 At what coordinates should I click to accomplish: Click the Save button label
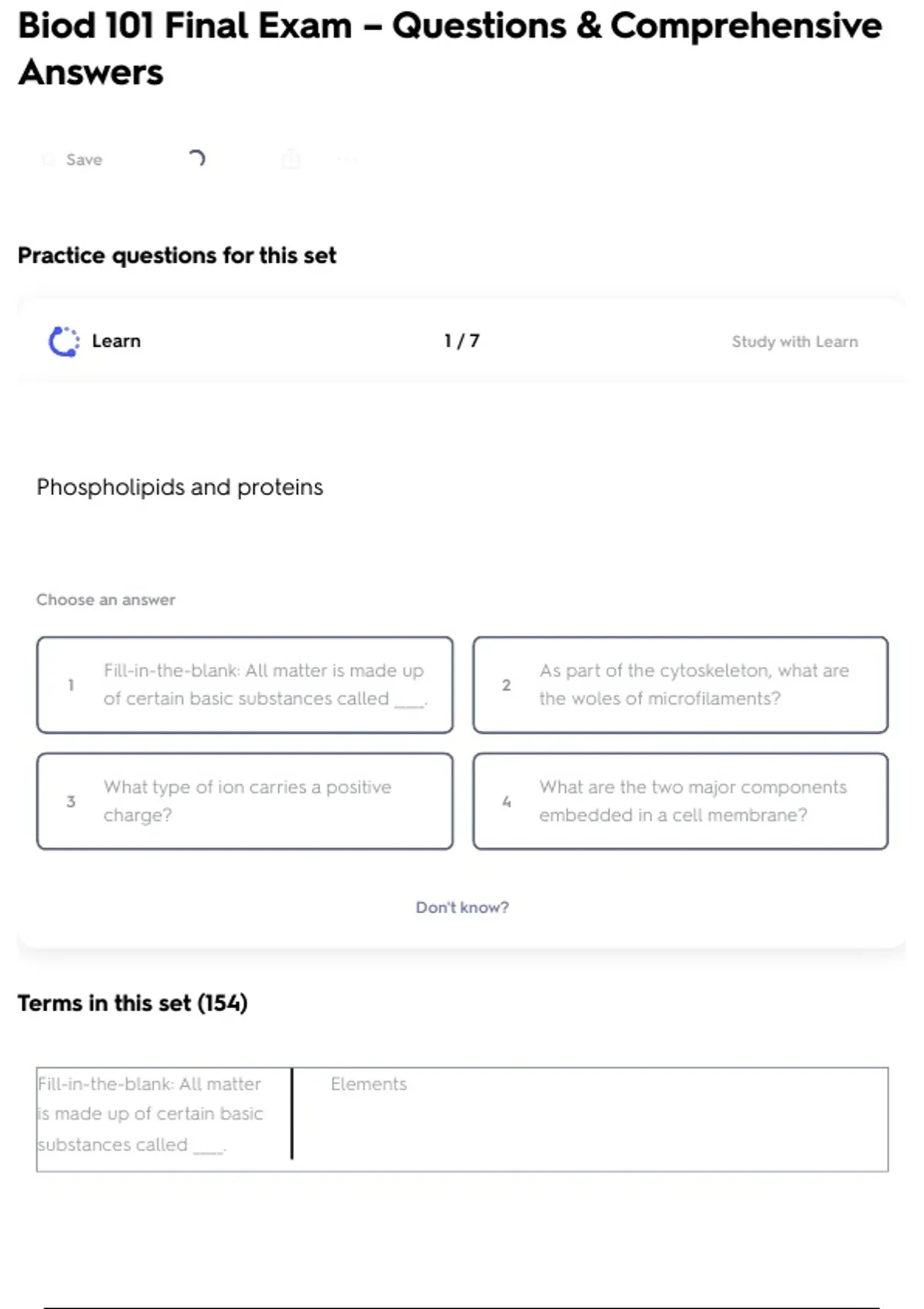(84, 159)
